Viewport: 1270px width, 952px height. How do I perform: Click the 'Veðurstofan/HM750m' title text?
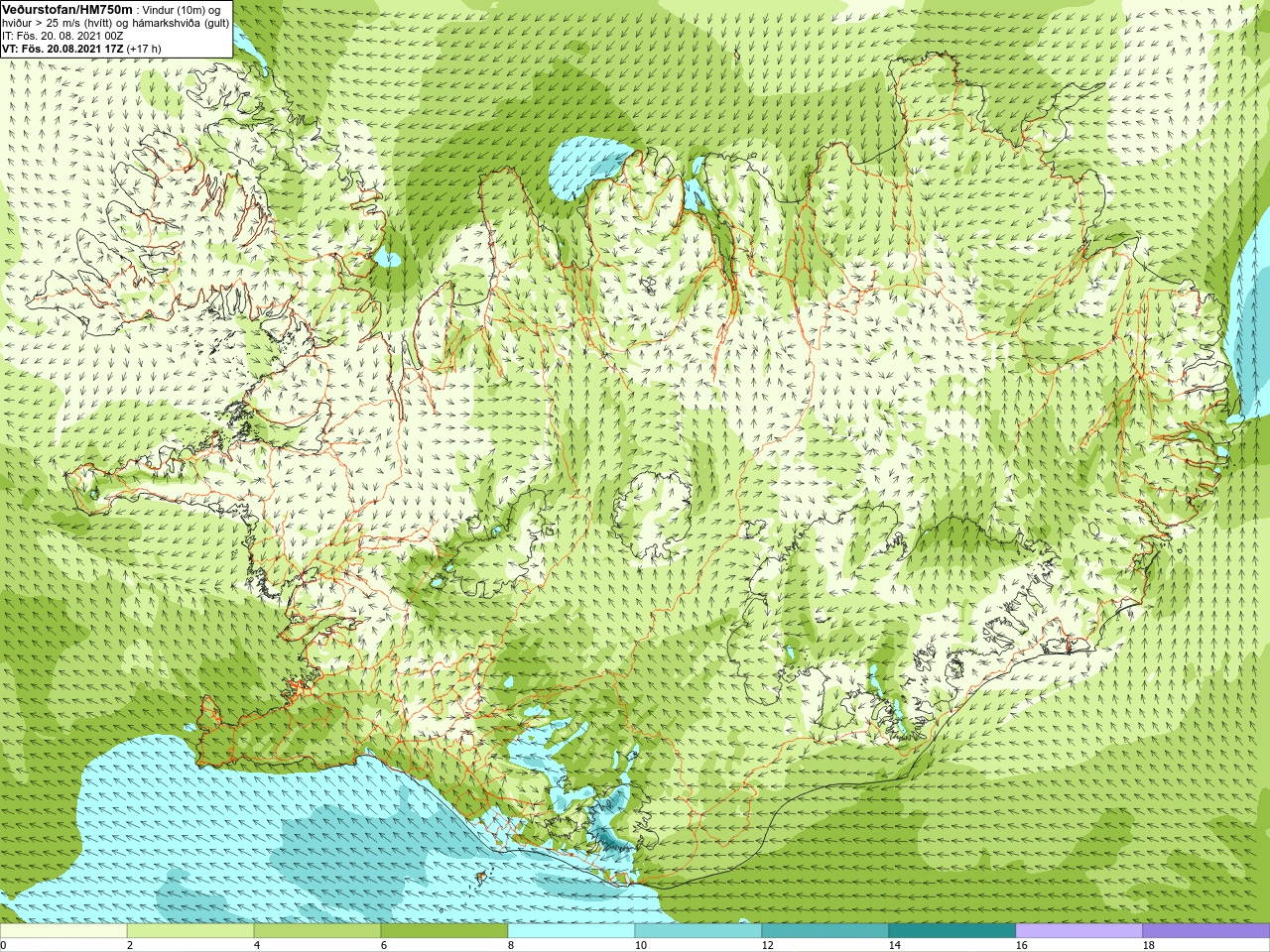(67, 9)
